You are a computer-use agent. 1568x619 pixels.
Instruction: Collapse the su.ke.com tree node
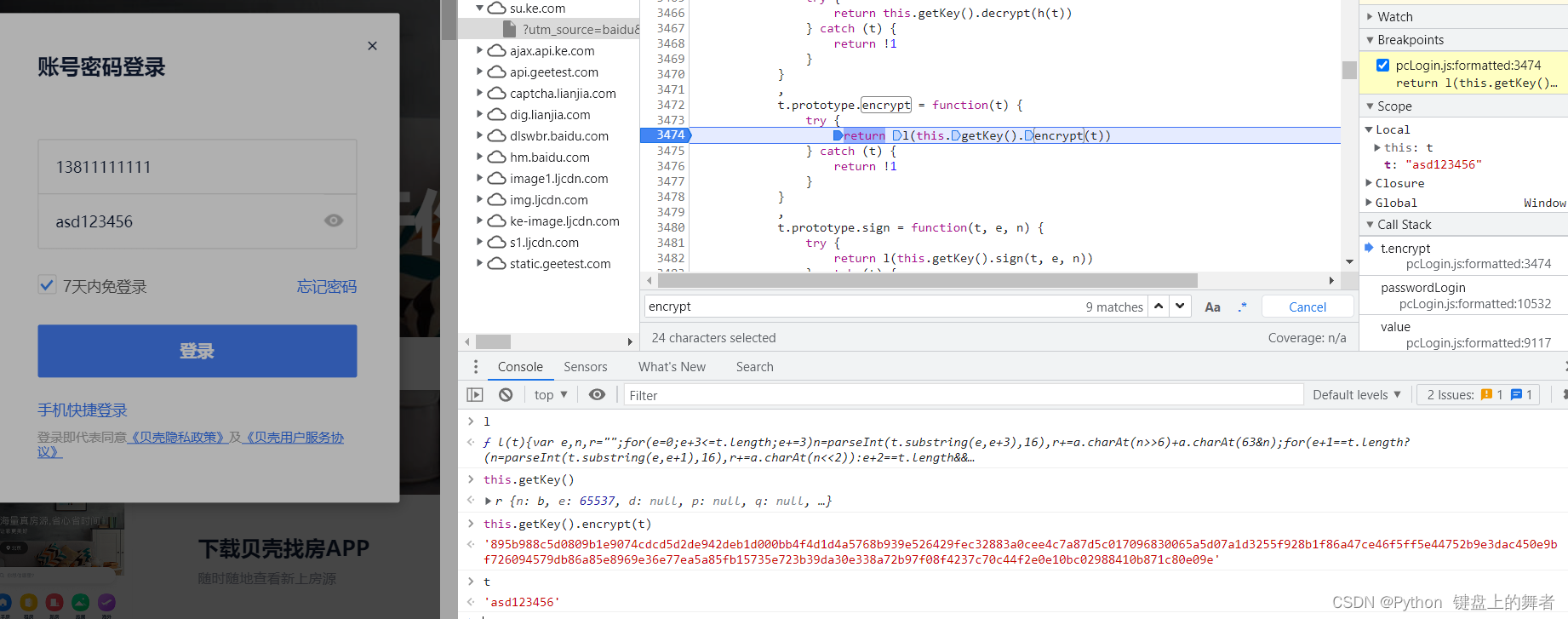coord(480,9)
